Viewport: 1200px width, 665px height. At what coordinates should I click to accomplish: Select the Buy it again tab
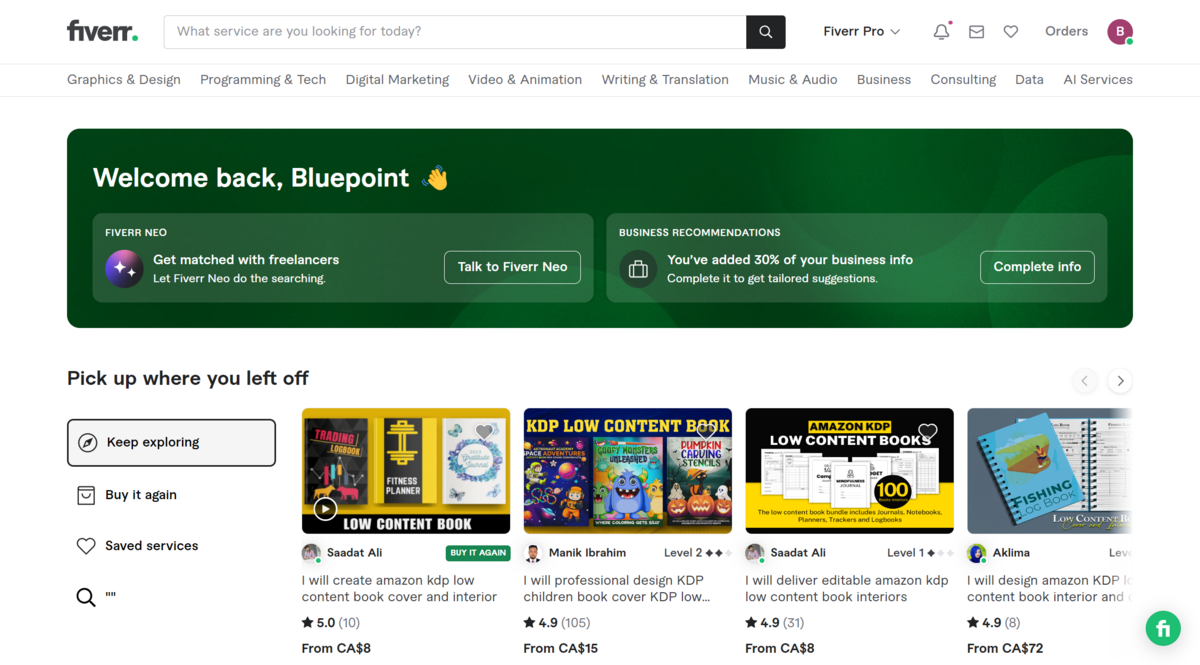coord(171,495)
